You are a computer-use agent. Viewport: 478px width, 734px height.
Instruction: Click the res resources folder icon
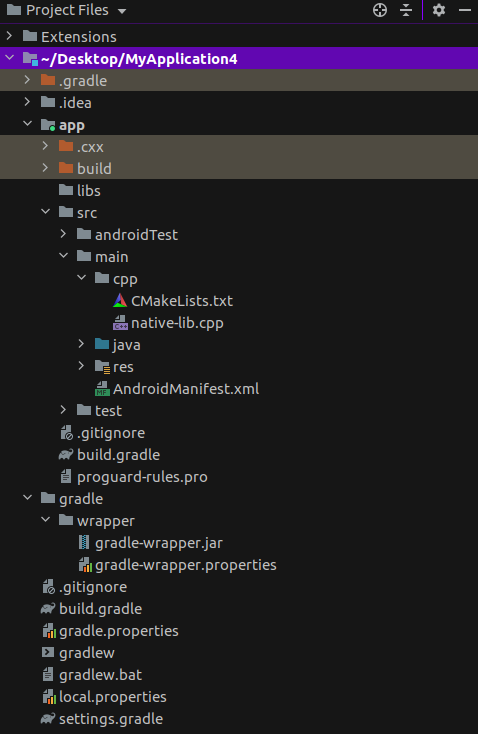coord(102,367)
